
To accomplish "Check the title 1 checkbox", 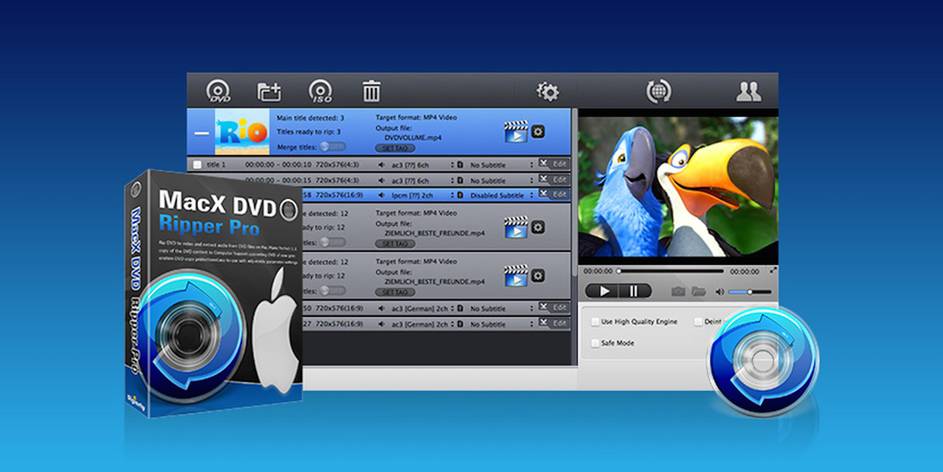I will point(197,164).
